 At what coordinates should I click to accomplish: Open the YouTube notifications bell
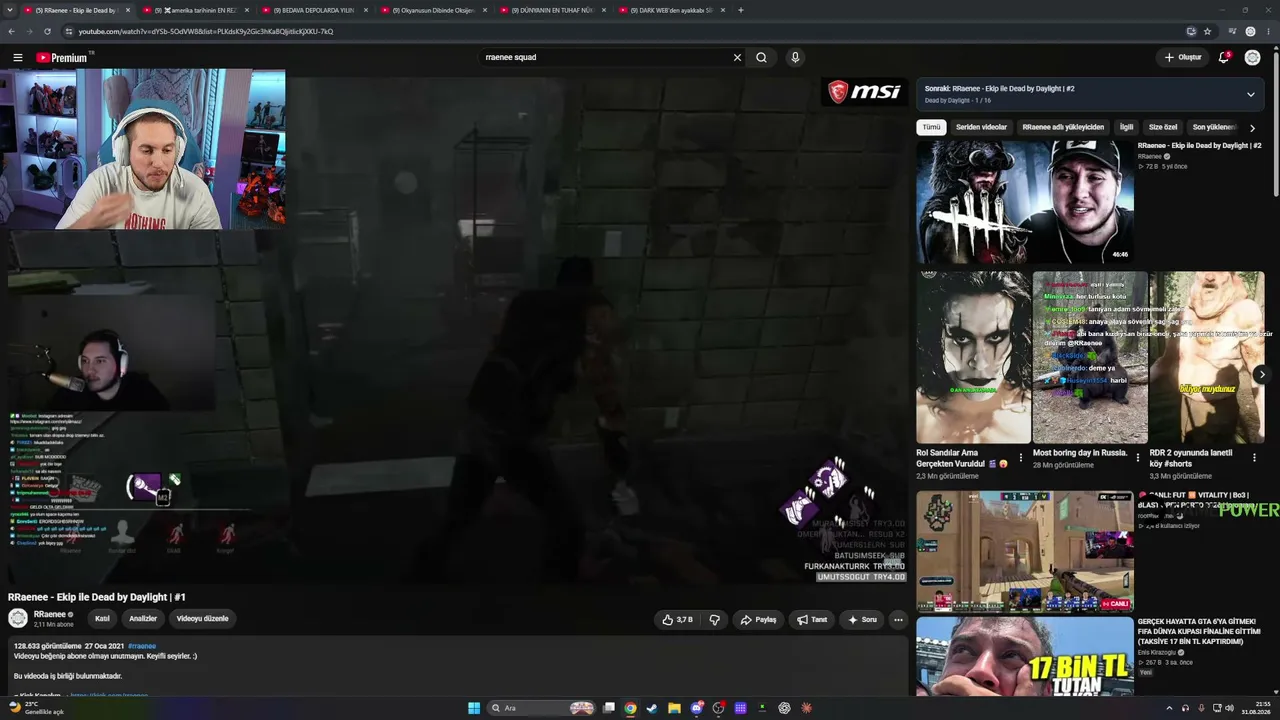point(1224,58)
